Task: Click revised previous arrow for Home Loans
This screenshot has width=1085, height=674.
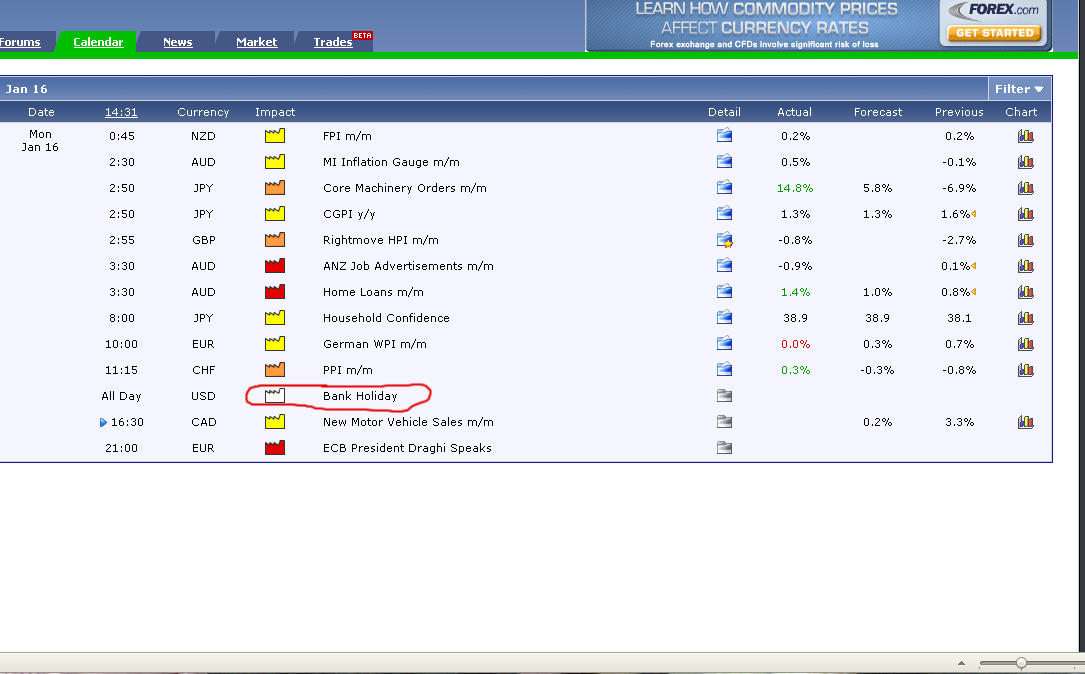Action: point(974,292)
